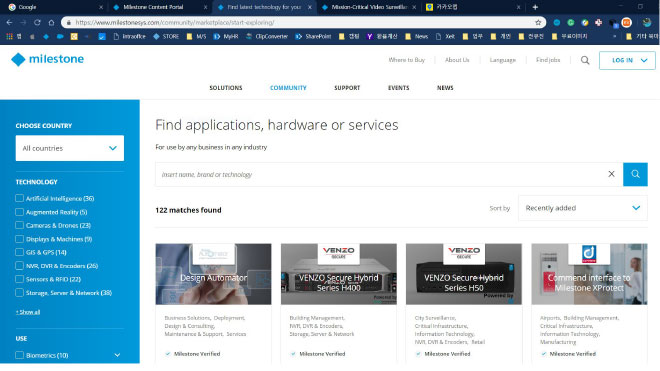Image resolution: width=660 pixels, height=371 pixels.
Task: Open Commend interface to Milestone XProtect card
Action: (x=589, y=274)
